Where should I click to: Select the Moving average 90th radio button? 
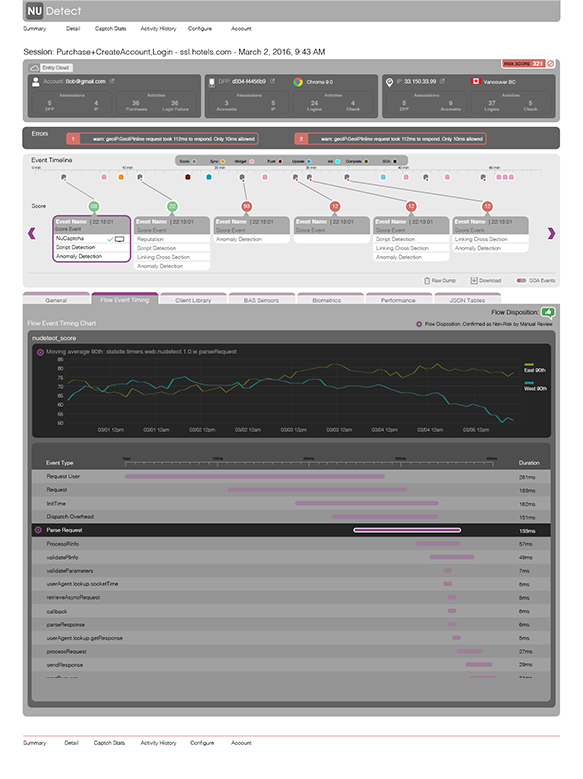40,352
